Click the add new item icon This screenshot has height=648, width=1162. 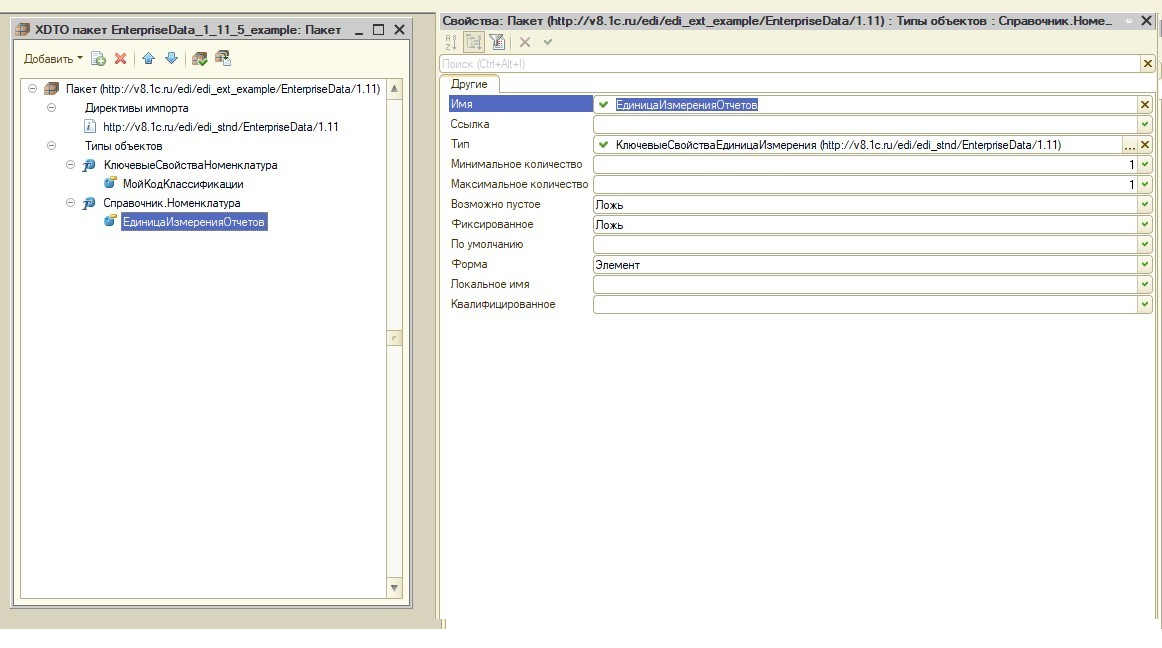(x=98, y=59)
